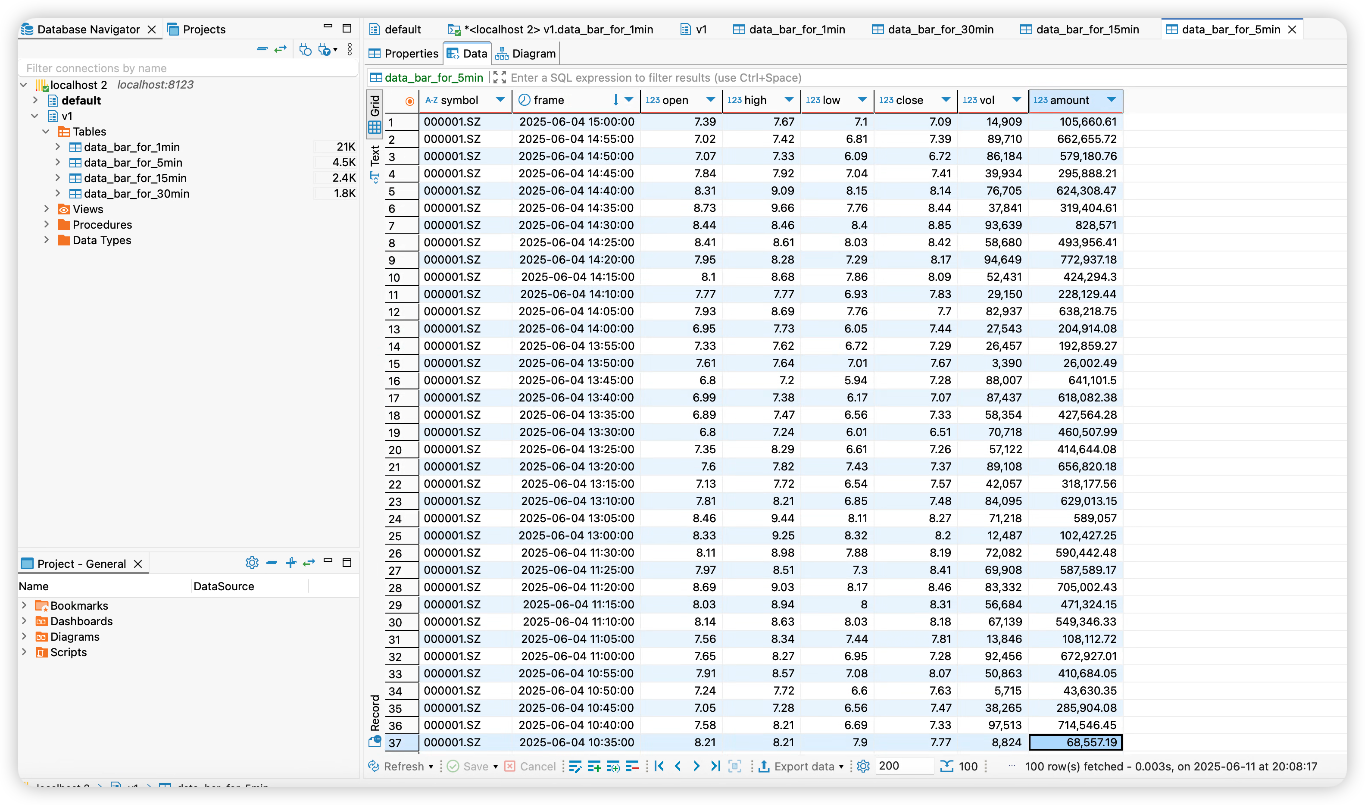Viewport: 1365px width, 805px height.
Task: Expand the Views folder
Action: click(47, 209)
